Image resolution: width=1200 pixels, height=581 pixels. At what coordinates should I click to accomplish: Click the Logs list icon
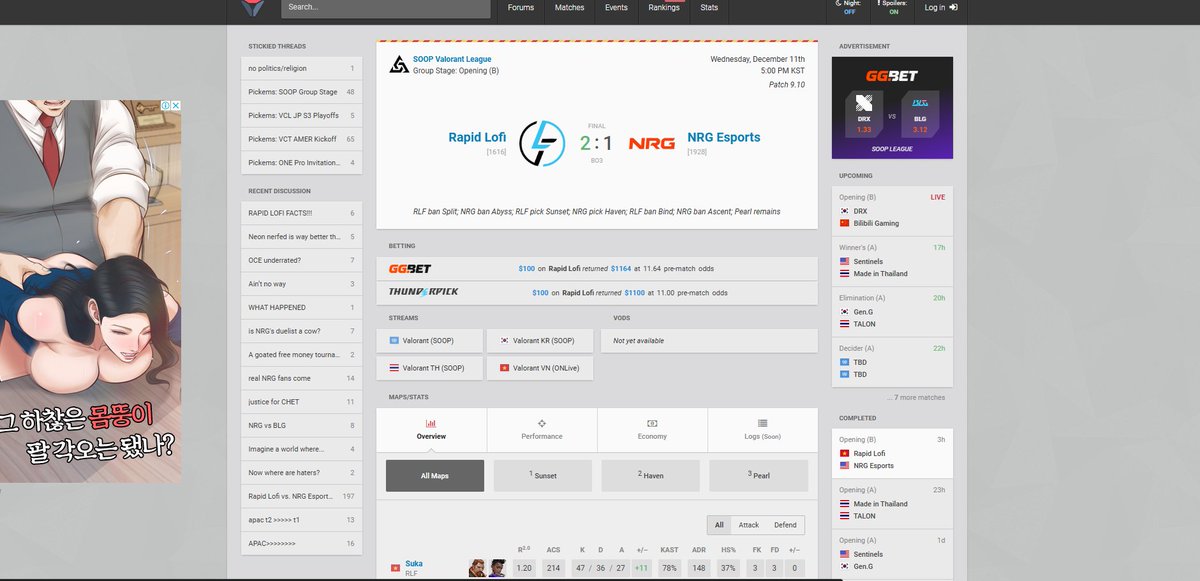[x=762, y=424]
